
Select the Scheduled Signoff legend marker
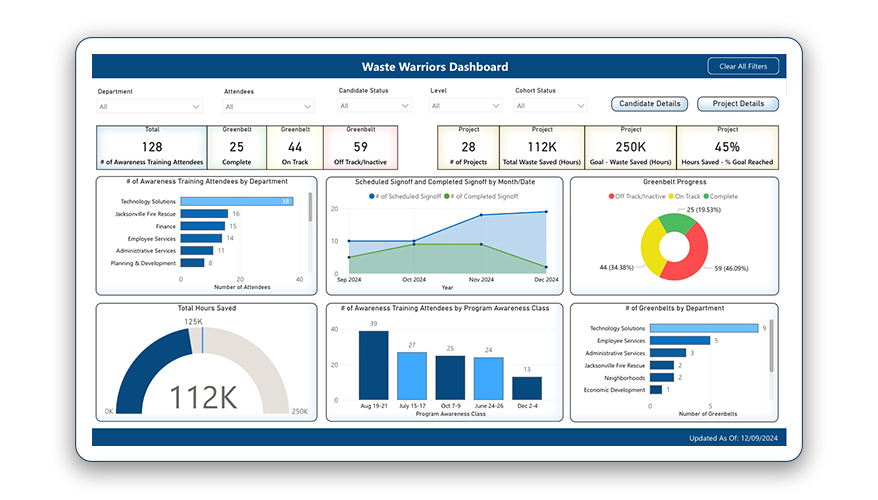pyautogui.click(x=374, y=197)
